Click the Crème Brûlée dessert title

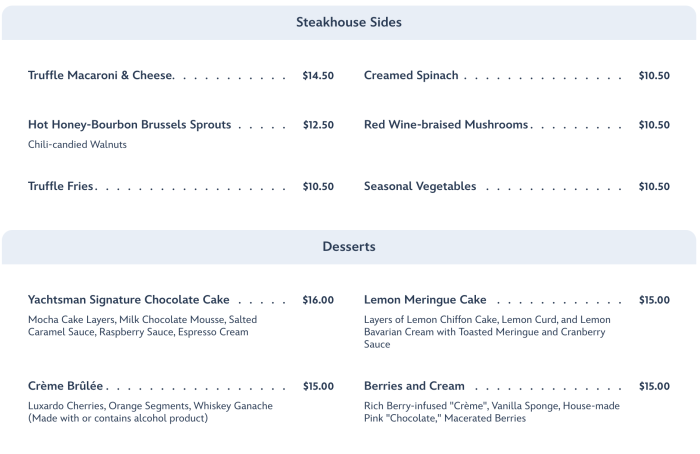pyautogui.click(x=67, y=386)
